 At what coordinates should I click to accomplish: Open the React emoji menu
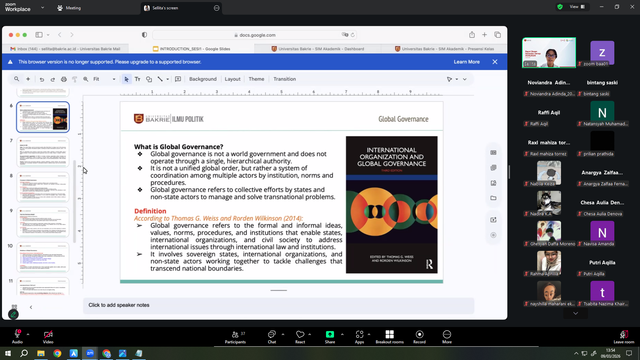300,337
